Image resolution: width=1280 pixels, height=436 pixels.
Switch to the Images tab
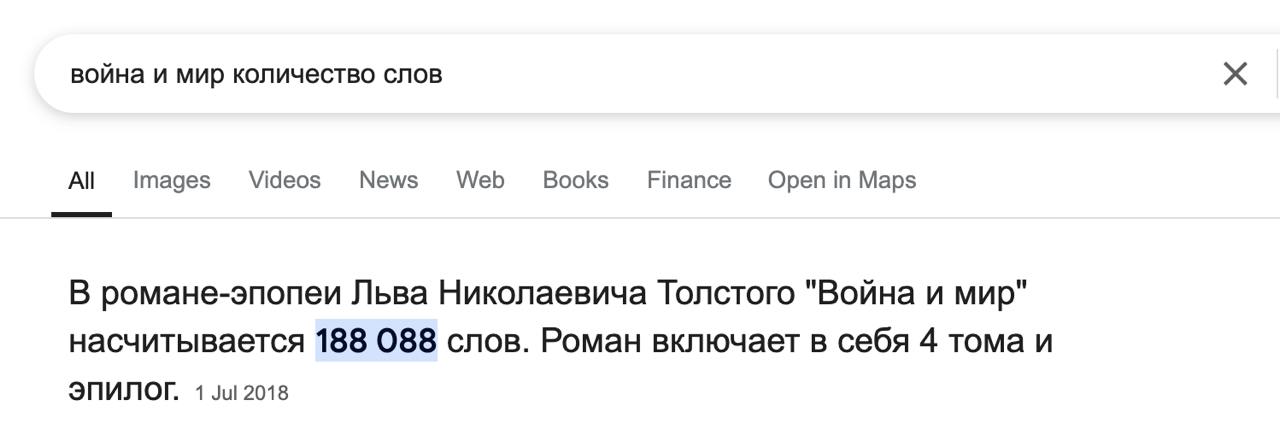pos(171,180)
